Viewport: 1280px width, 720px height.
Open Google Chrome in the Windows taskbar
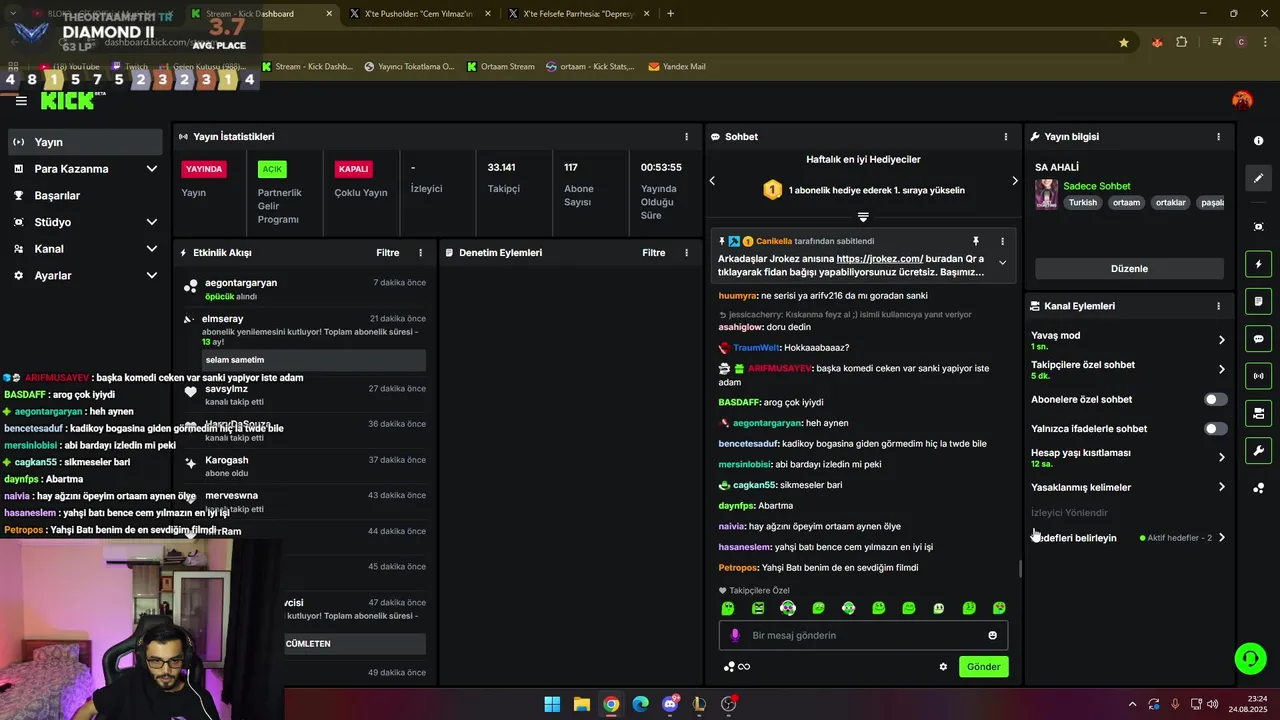coord(611,704)
